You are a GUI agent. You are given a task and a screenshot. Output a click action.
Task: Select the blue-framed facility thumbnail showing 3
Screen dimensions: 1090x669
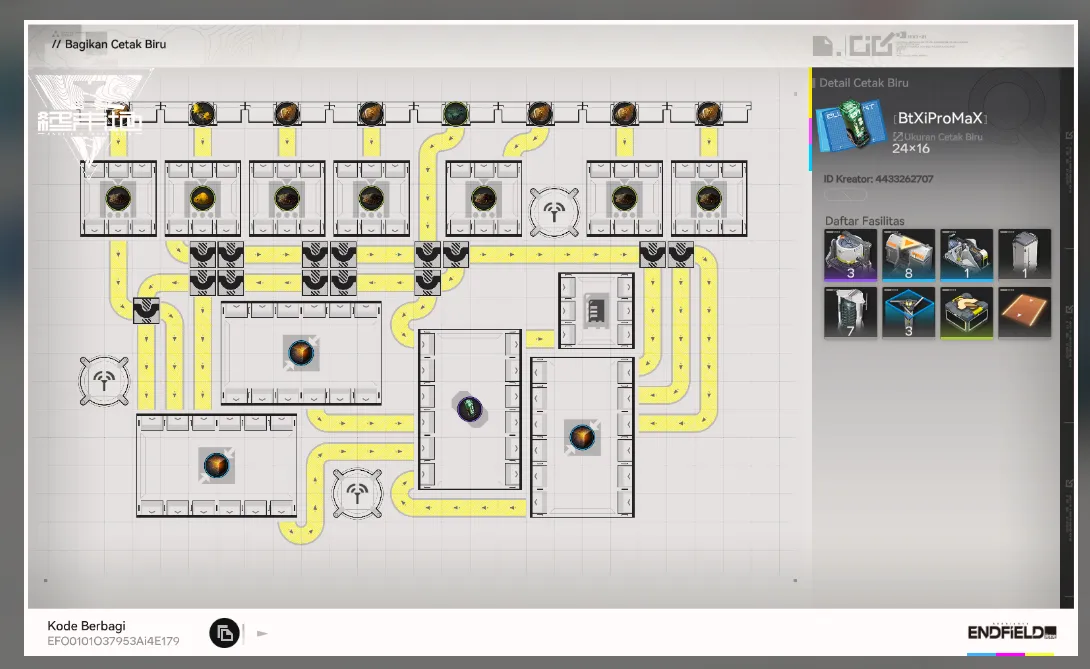[x=908, y=313]
